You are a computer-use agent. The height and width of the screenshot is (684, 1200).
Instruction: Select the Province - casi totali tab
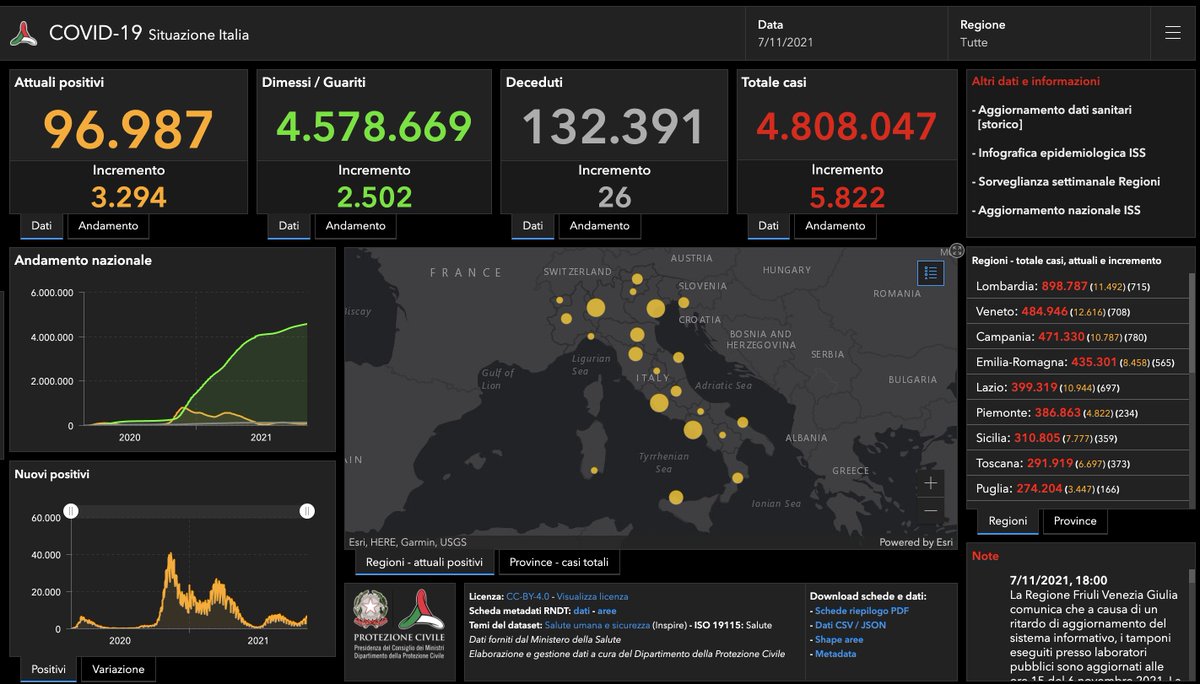pyautogui.click(x=558, y=562)
